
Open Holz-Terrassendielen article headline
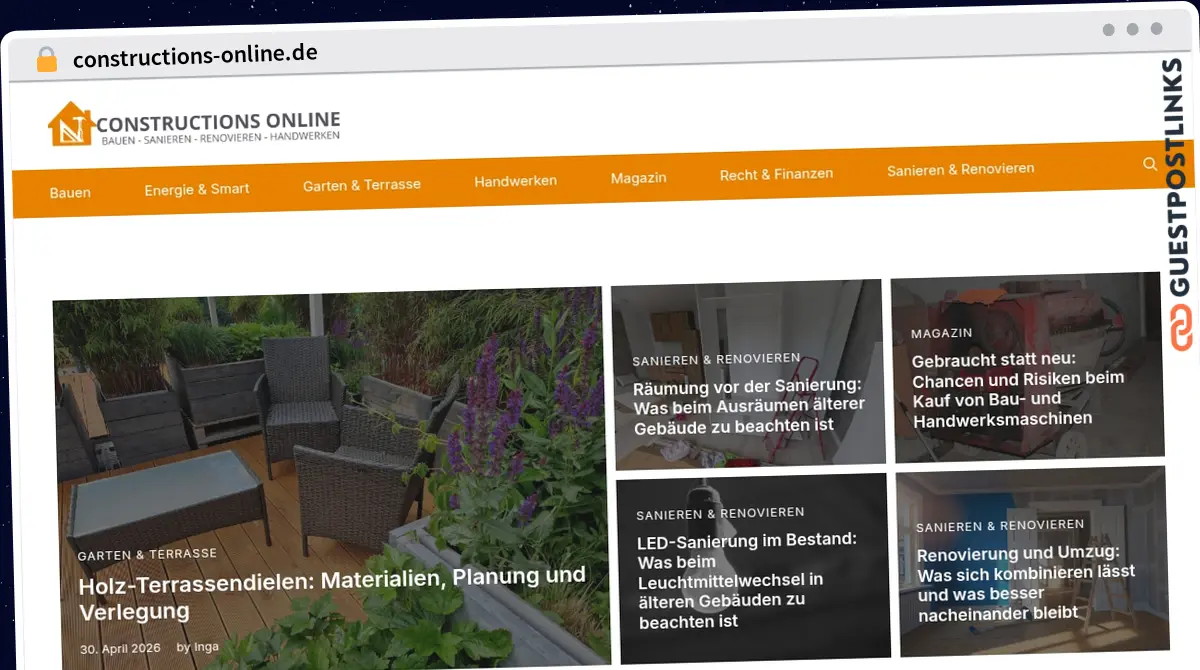(332, 593)
